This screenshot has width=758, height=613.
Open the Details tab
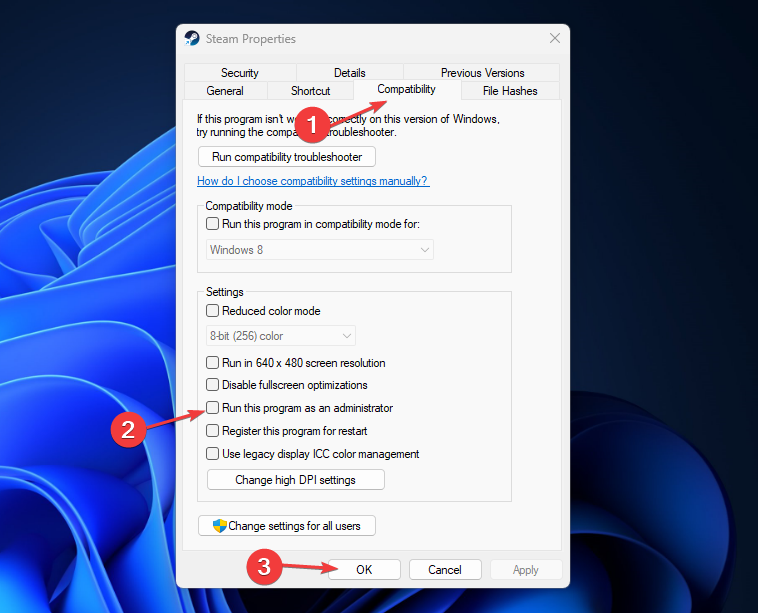350,73
